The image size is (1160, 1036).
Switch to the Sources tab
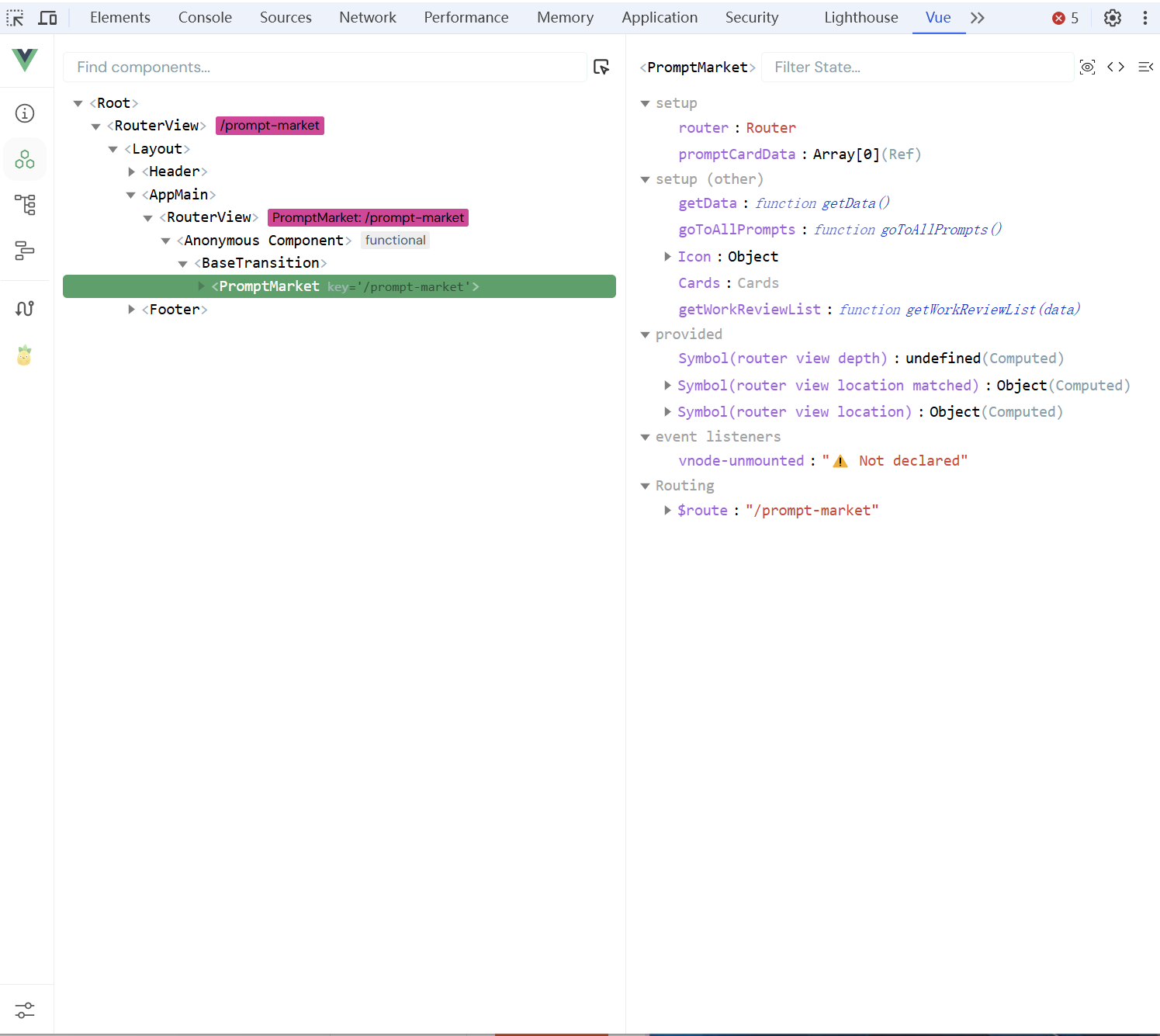coord(286,17)
